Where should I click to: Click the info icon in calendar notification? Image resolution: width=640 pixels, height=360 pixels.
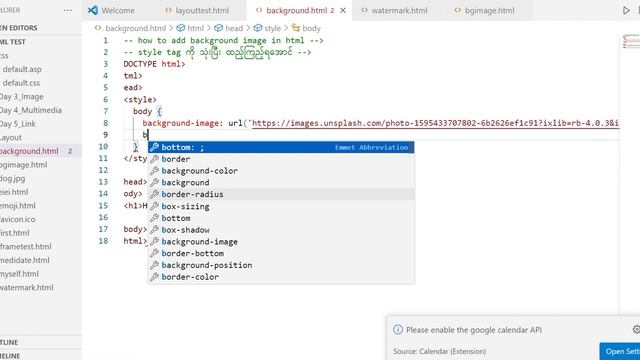398,330
